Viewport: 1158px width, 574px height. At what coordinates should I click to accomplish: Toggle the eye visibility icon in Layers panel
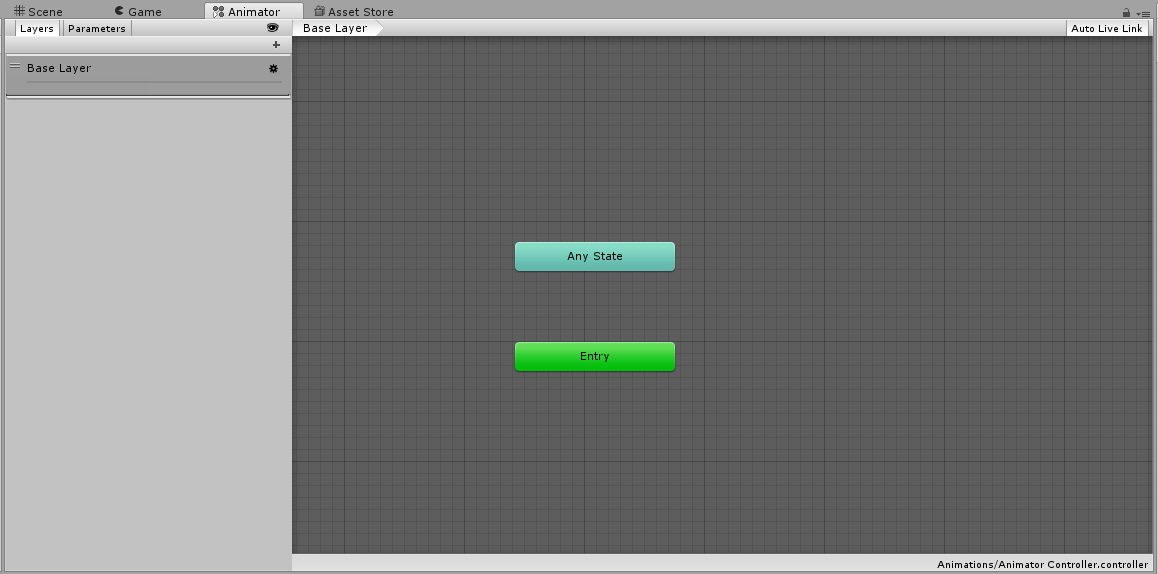click(x=272, y=28)
